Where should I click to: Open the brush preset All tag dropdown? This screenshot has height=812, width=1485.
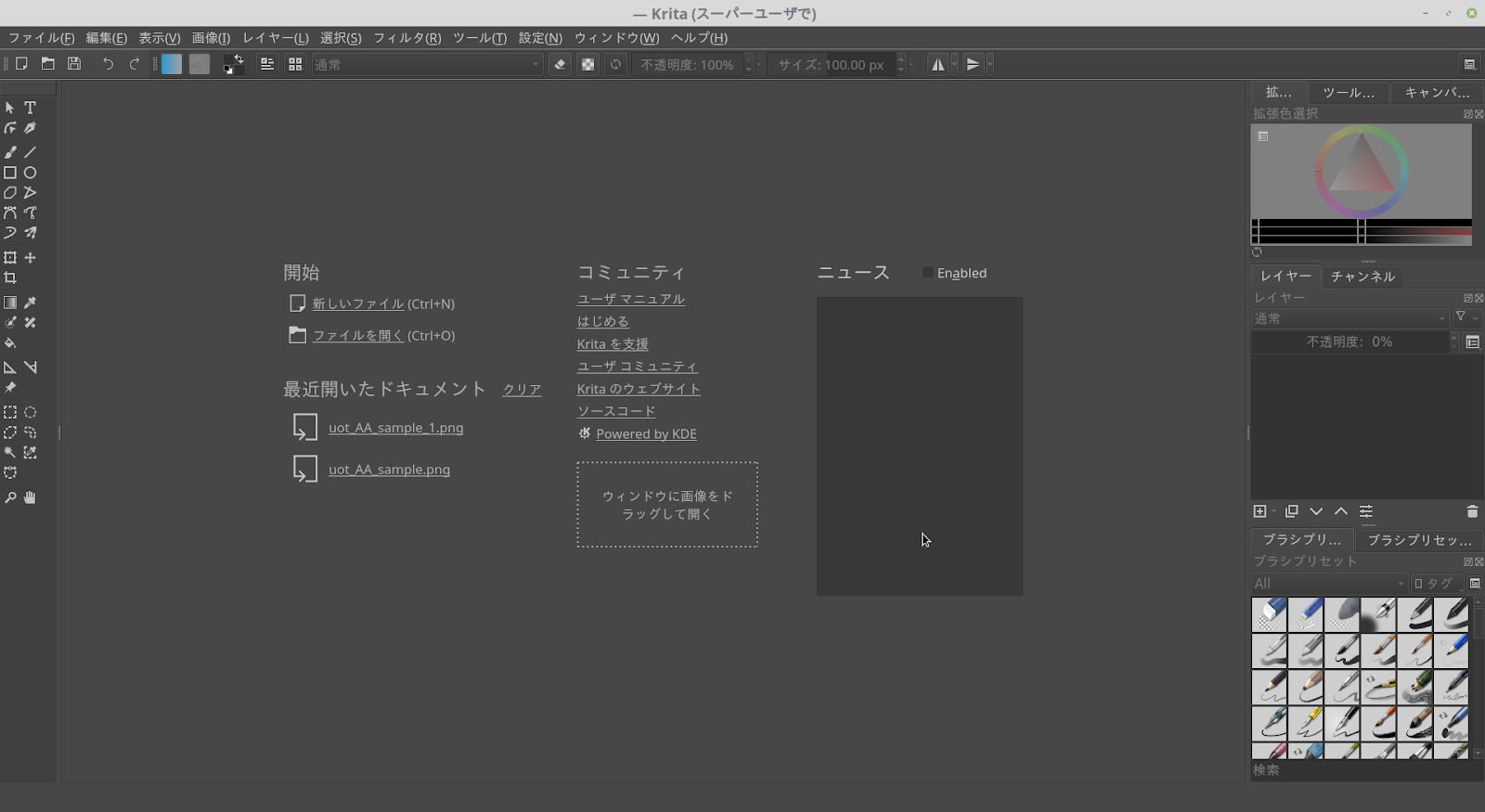[x=1329, y=584]
